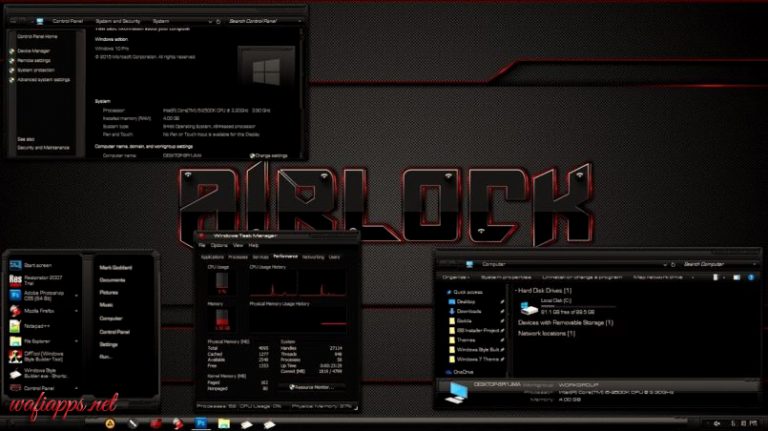The width and height of the screenshot is (768, 431).
Task: Toggle the preview pane icon in Computer window
Action: (x=737, y=277)
